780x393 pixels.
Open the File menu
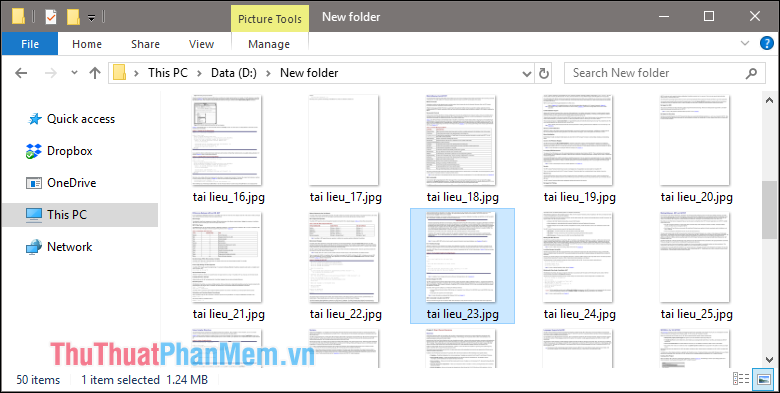pos(30,44)
